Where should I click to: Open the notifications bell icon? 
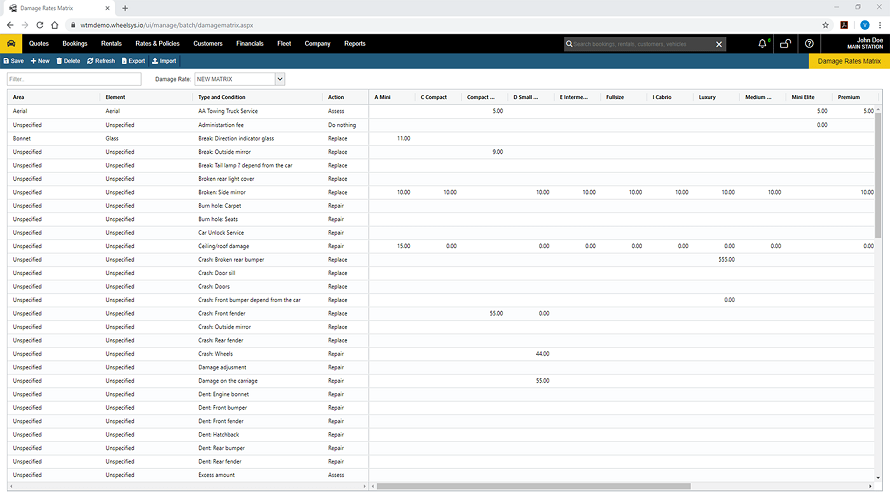tap(762, 44)
